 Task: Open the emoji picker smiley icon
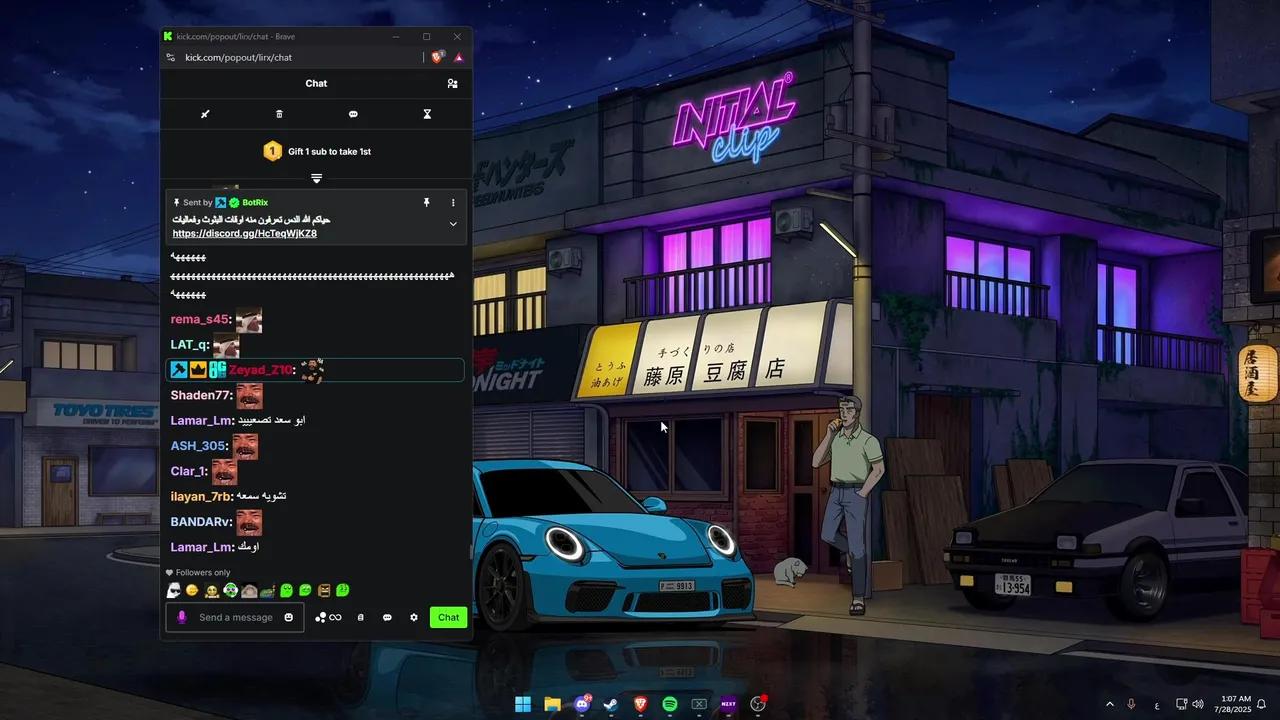(289, 618)
